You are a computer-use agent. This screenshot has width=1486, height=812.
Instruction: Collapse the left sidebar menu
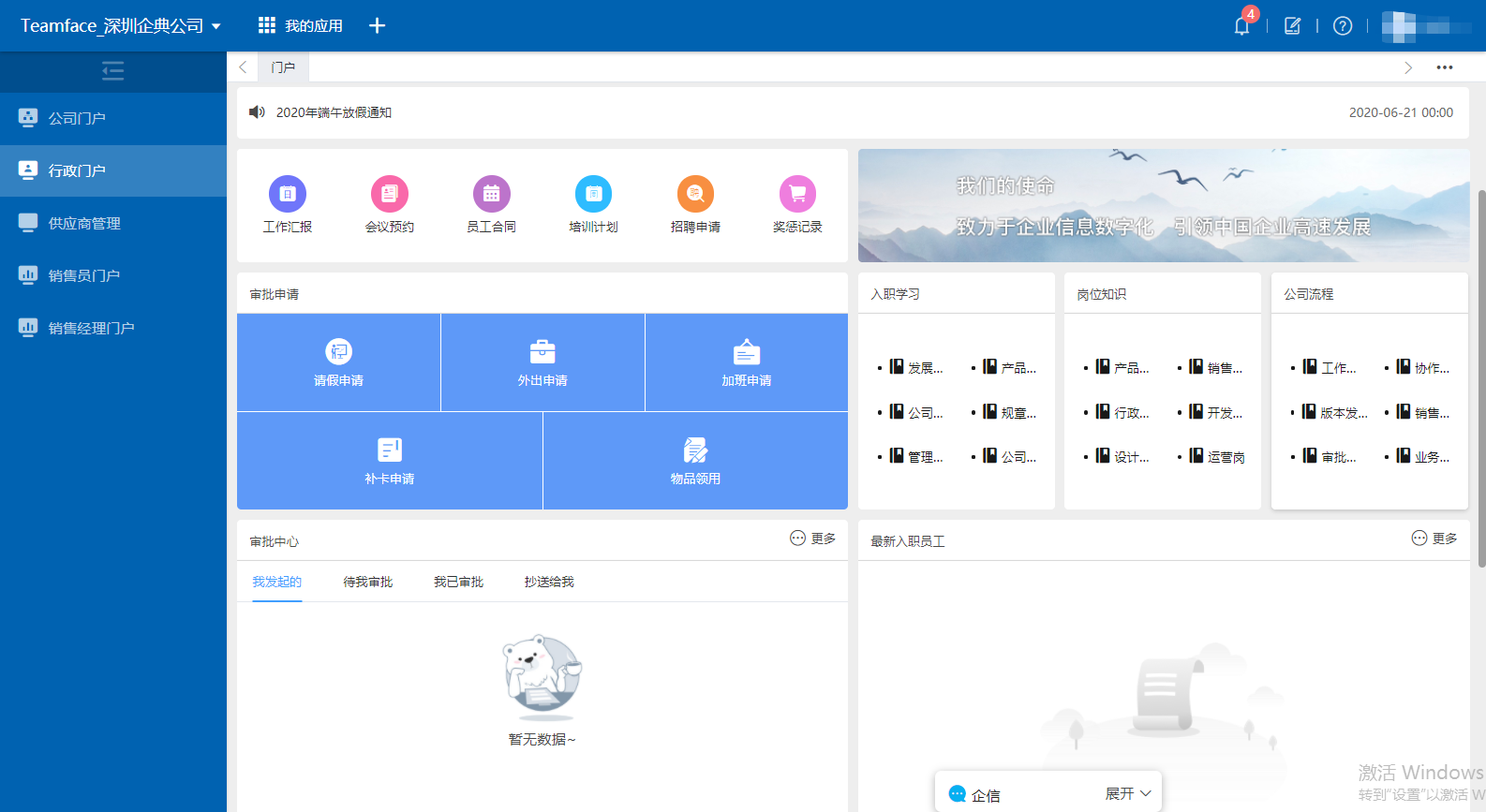(112, 71)
